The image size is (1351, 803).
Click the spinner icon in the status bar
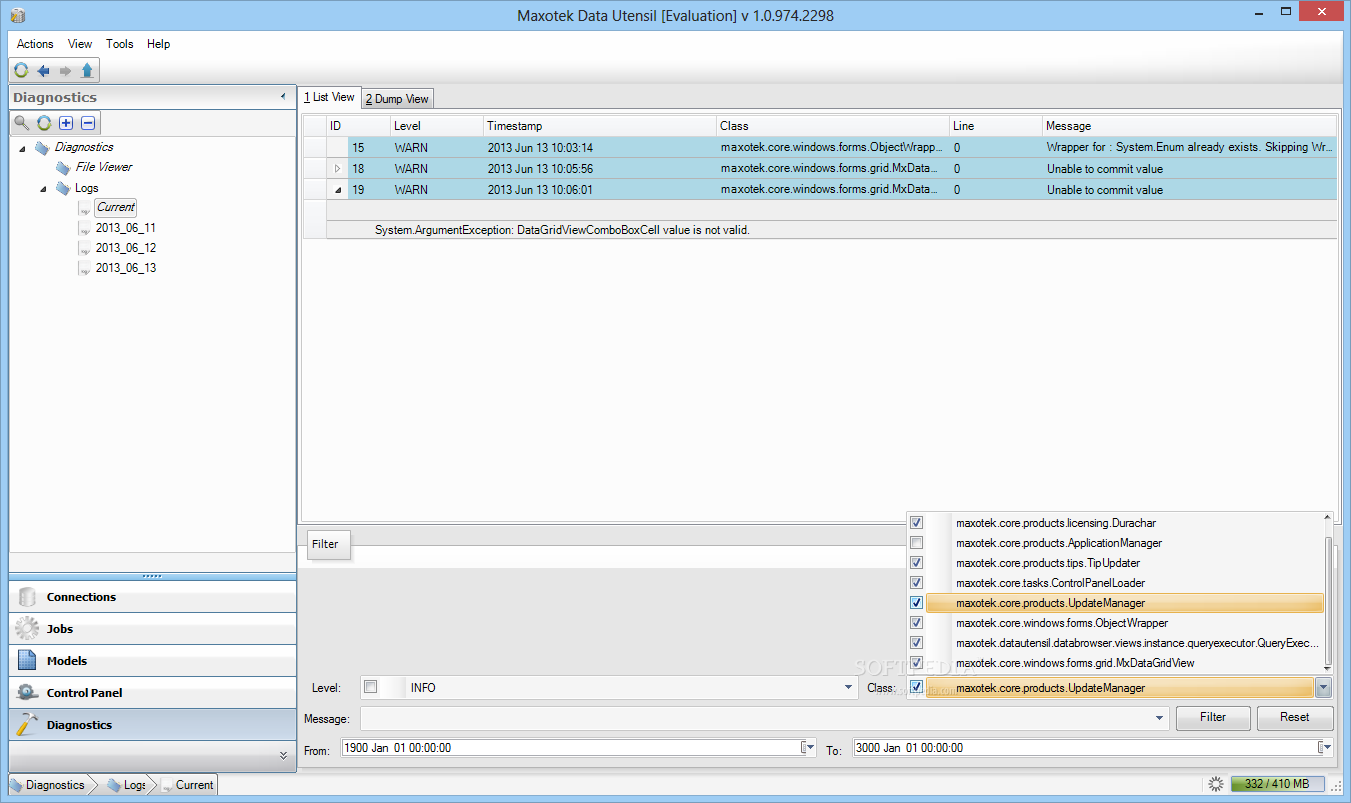coord(1216,784)
